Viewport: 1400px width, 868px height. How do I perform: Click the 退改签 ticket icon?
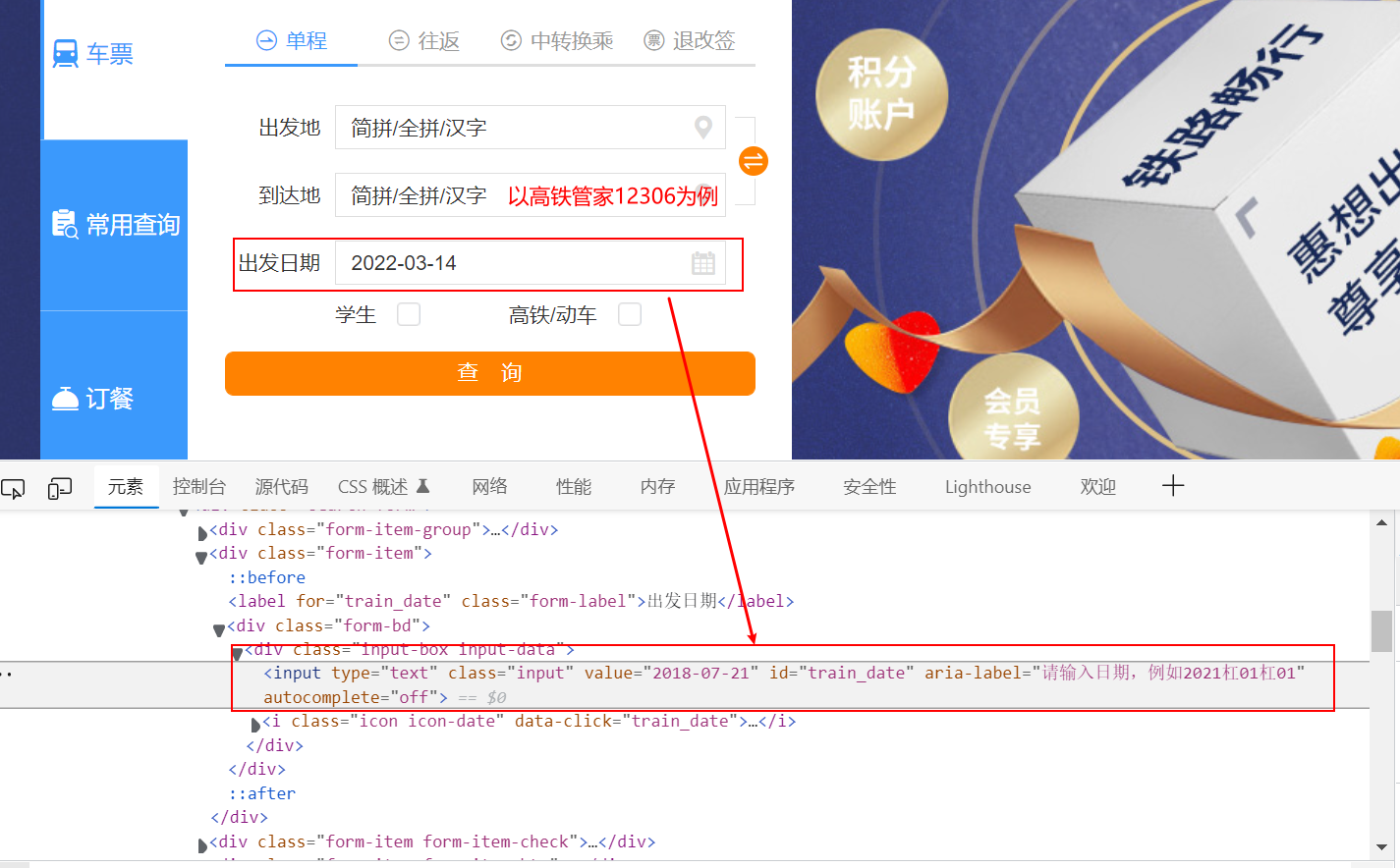(x=653, y=40)
